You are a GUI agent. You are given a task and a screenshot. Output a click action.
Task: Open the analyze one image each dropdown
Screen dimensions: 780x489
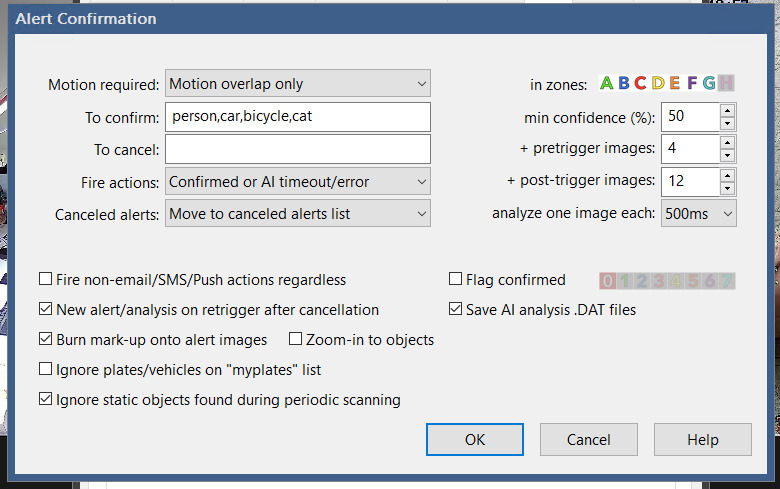(x=698, y=213)
